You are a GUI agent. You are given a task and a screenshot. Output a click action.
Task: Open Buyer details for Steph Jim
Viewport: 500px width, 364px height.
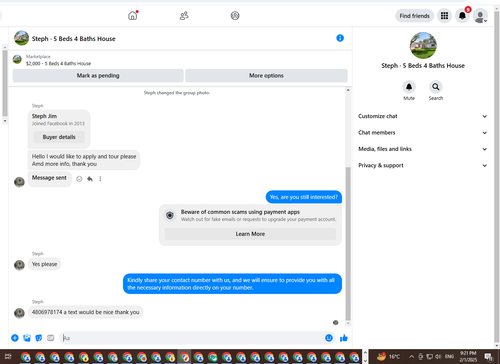point(59,137)
